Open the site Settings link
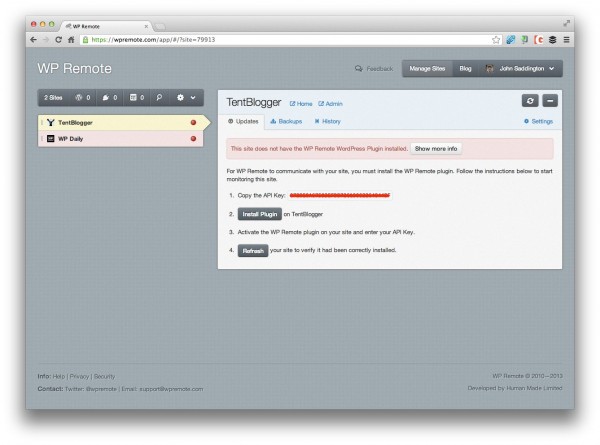600x445 pixels. [x=538, y=121]
